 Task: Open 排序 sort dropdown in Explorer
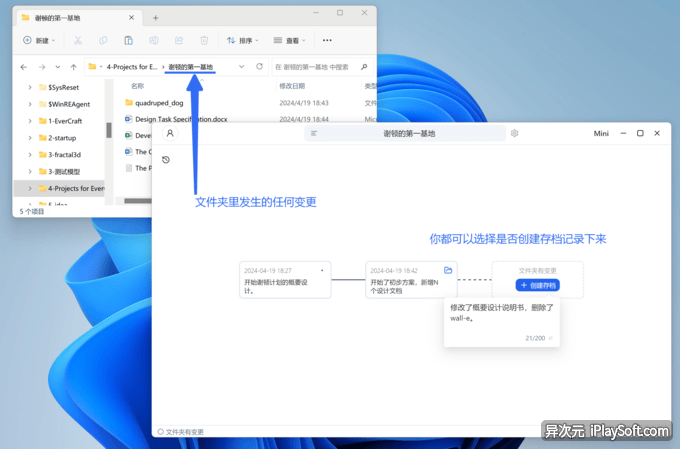(242, 40)
